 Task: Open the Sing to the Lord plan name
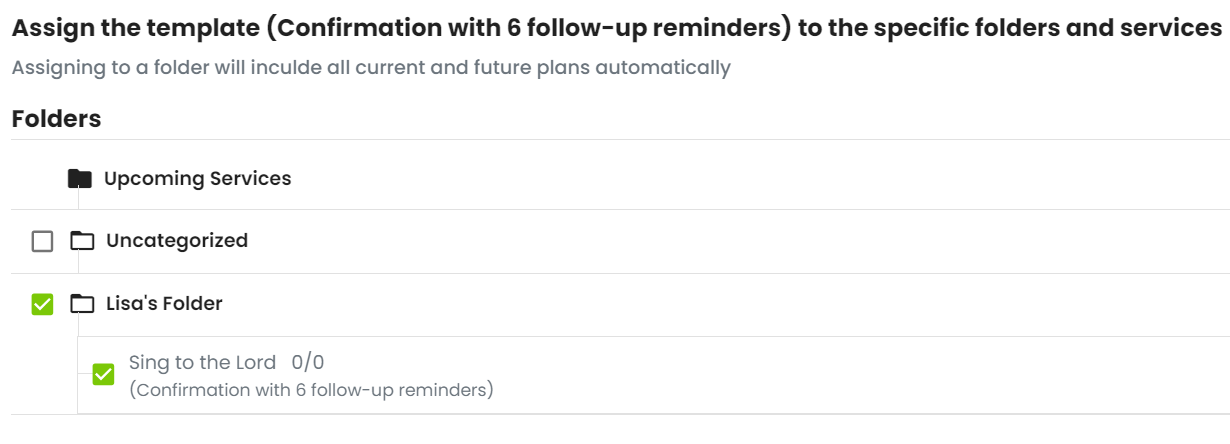(202, 362)
